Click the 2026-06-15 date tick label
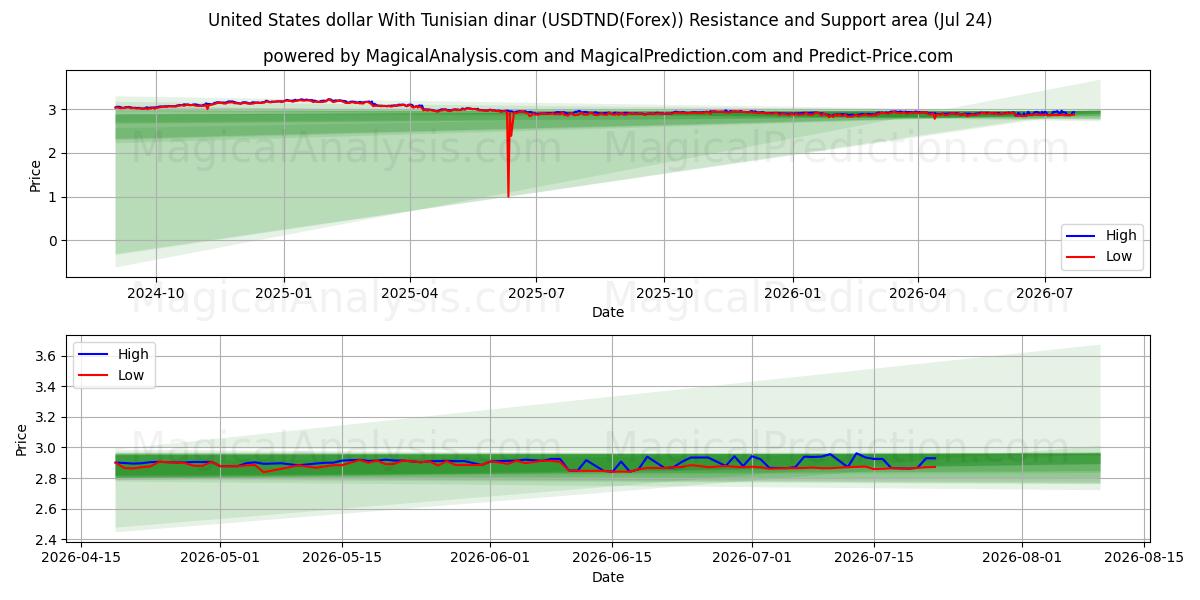This screenshot has height=600, width=1200. tap(612, 559)
